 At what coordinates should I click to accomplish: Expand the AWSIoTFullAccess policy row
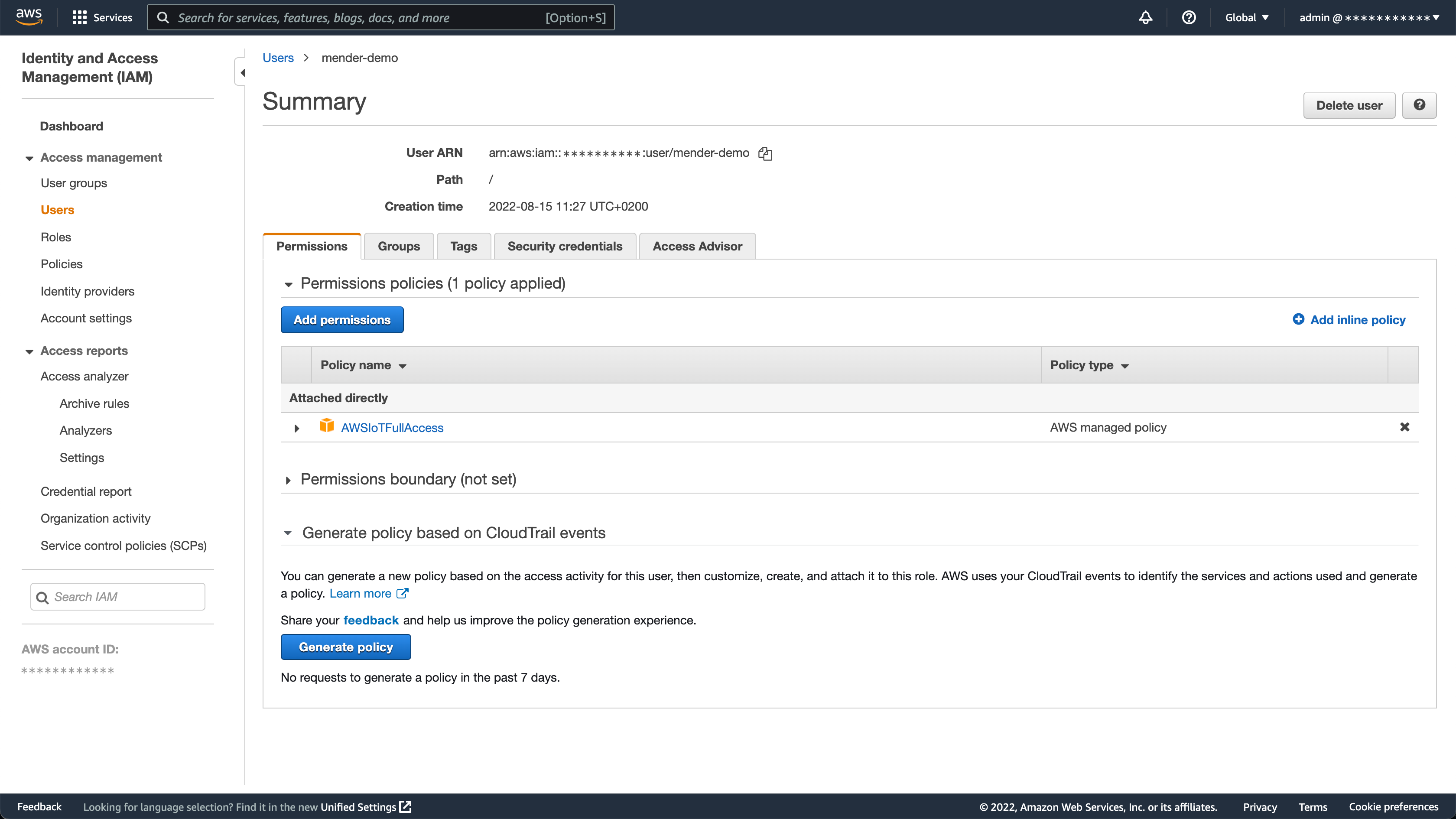tap(297, 429)
